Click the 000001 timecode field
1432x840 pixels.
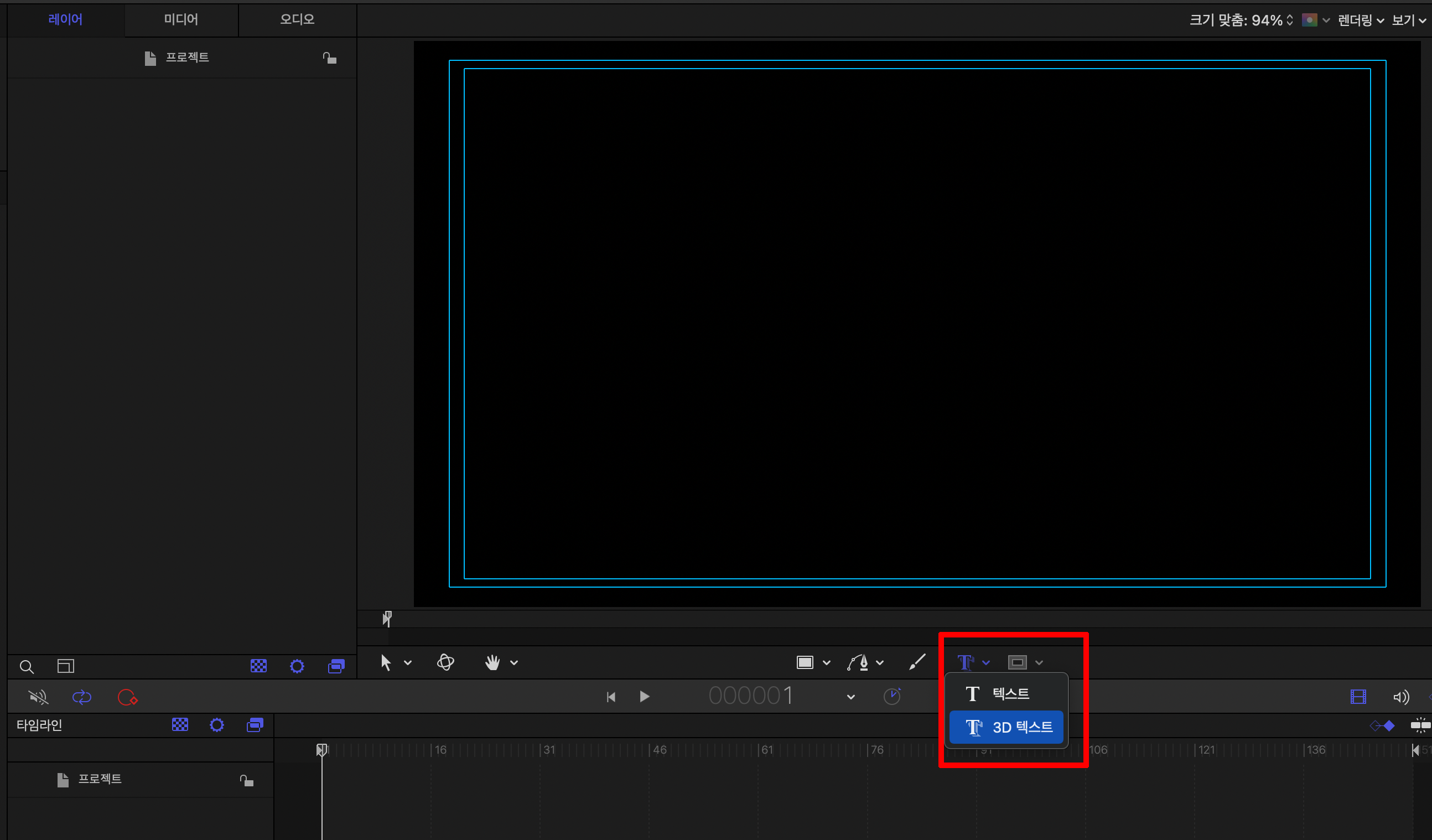(750, 696)
